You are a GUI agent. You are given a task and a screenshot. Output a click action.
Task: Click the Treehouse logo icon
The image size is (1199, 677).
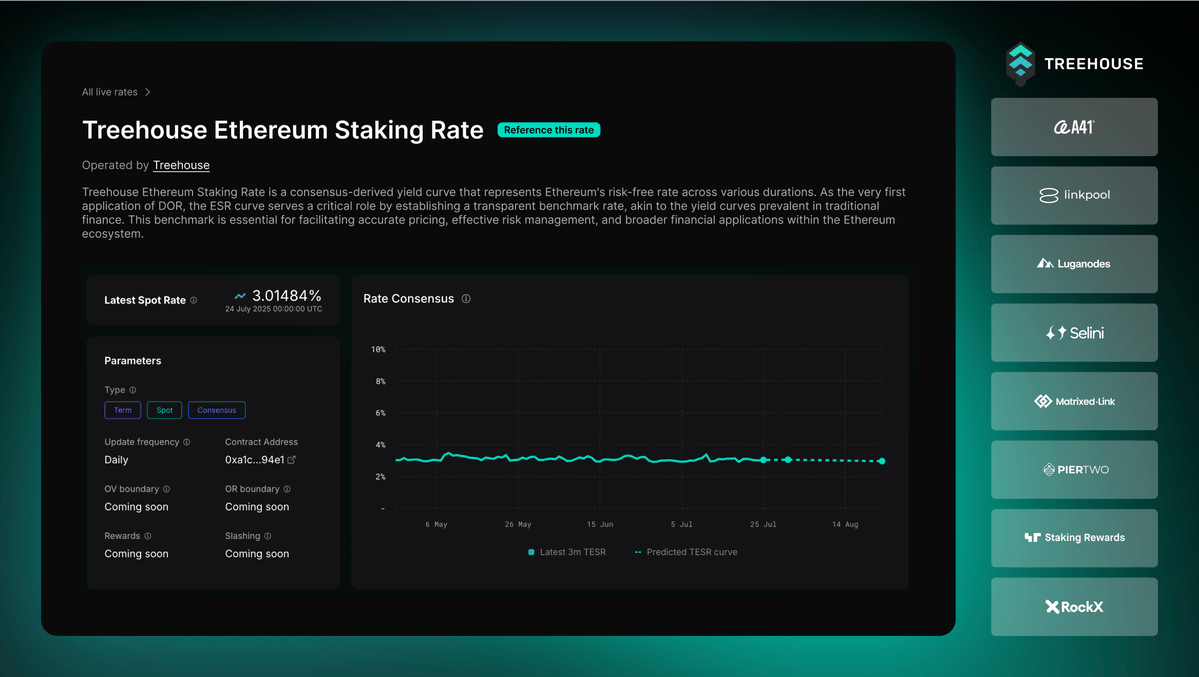1020,63
